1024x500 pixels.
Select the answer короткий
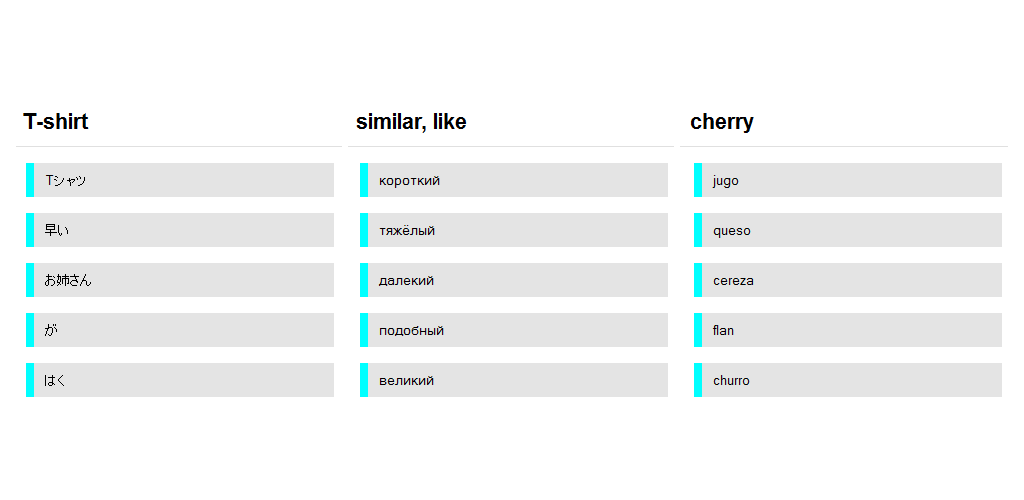[x=514, y=180]
